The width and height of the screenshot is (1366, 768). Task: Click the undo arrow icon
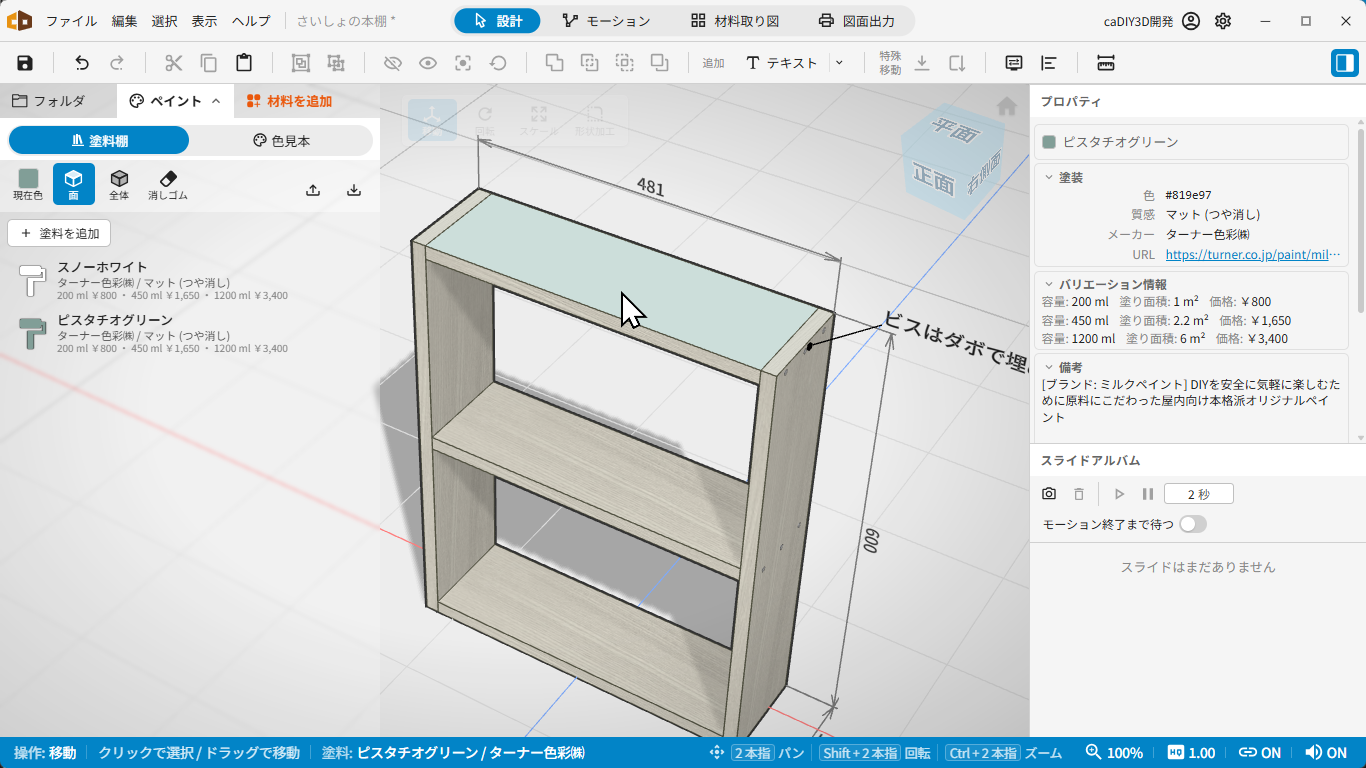click(x=82, y=63)
